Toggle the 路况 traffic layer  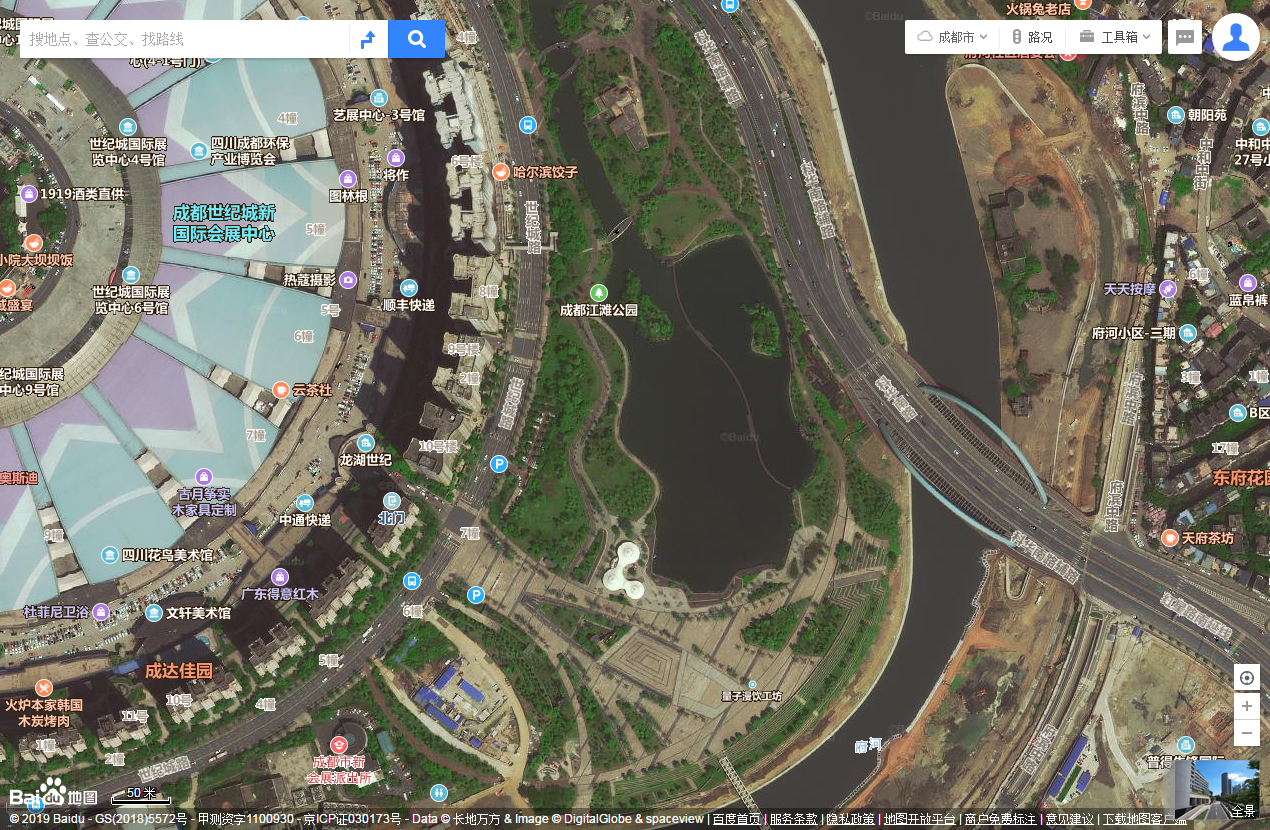pyautogui.click(x=1031, y=37)
